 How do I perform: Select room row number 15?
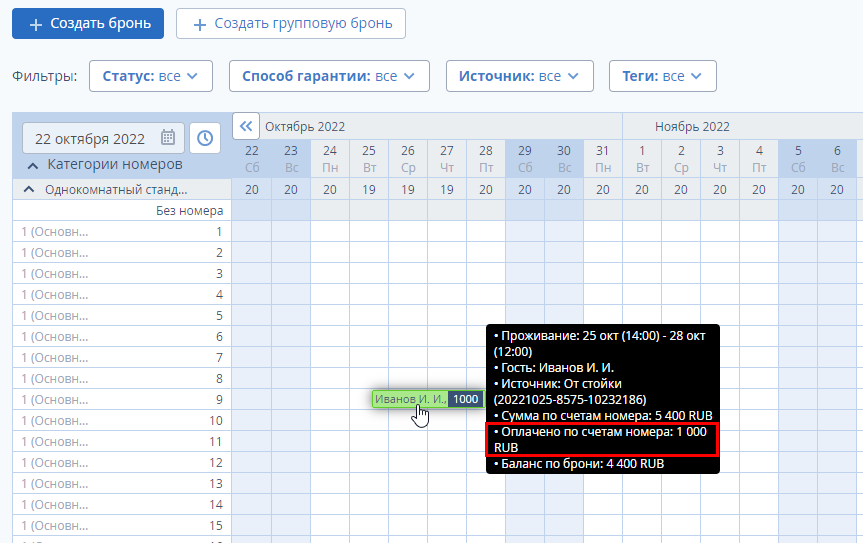click(x=122, y=525)
